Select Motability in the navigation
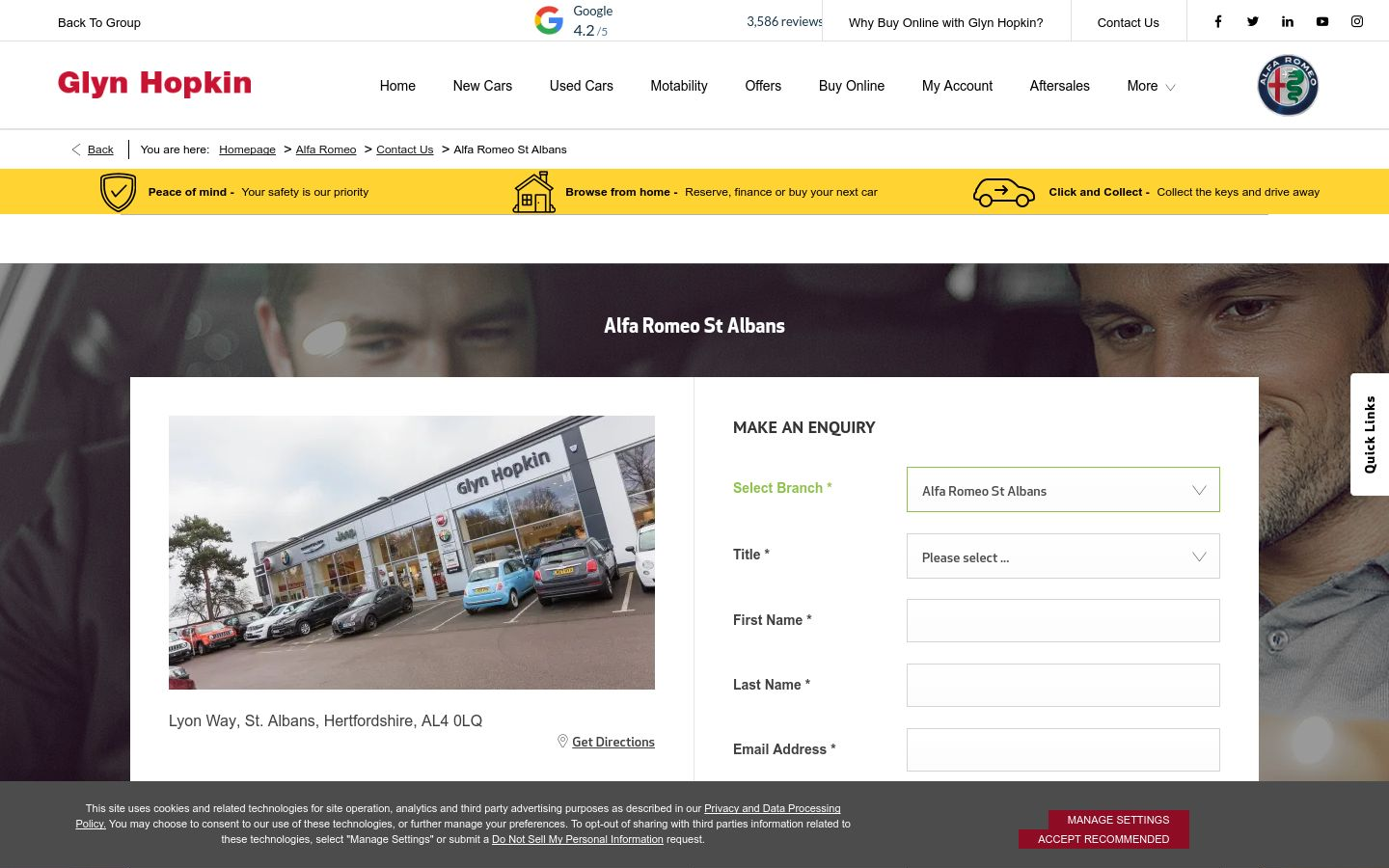 coord(679,86)
